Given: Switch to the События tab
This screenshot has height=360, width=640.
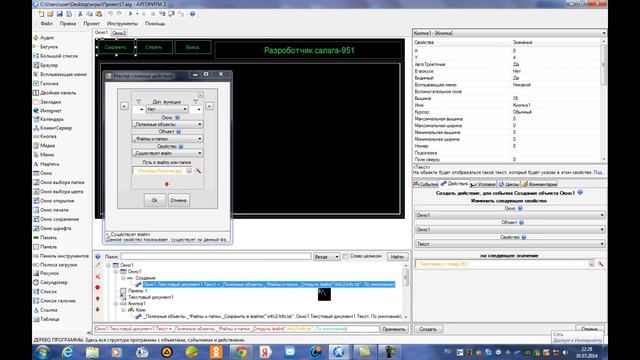Looking at the screenshot, I should pyautogui.click(x=426, y=184).
